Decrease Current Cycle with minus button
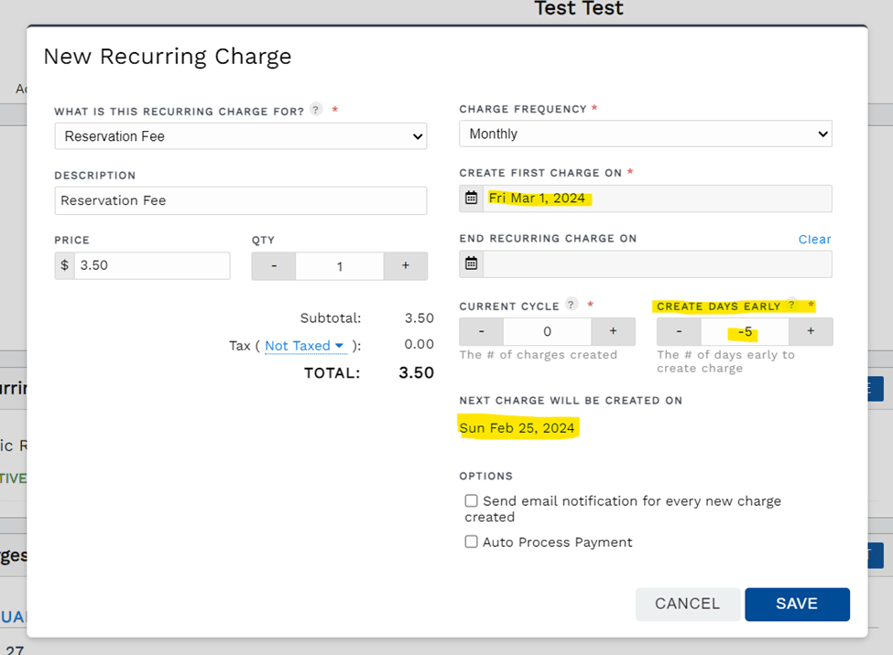The height and width of the screenshot is (655, 893). (481, 331)
